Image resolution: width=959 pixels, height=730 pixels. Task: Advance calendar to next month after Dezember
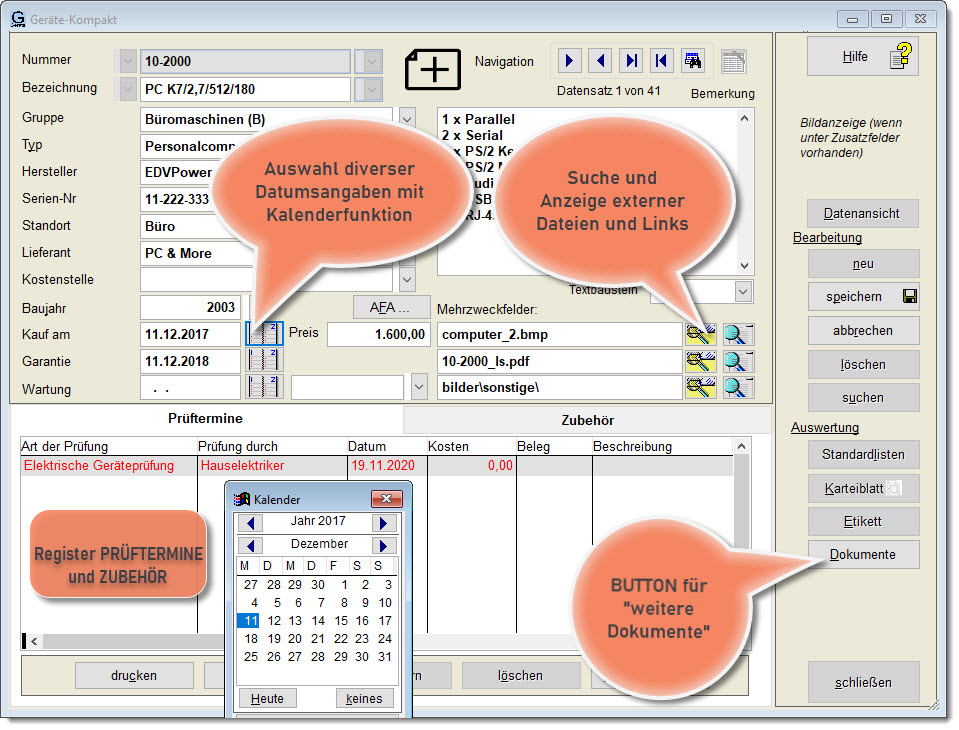pyautogui.click(x=383, y=546)
